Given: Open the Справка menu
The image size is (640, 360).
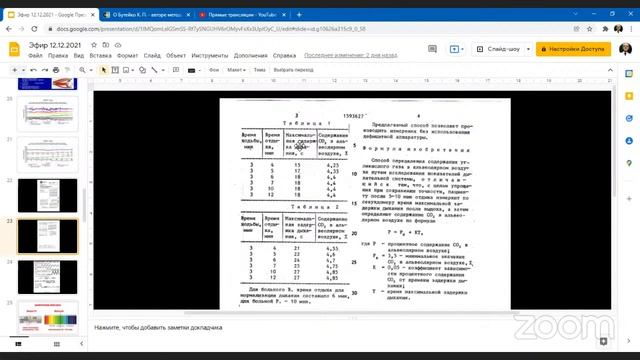Looking at the screenshot, I should [x=284, y=56].
